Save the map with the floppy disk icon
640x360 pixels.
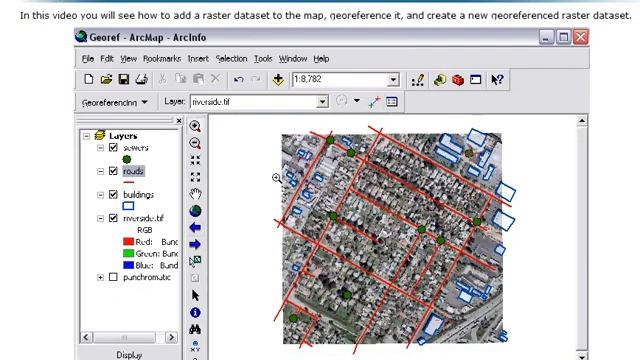124,79
